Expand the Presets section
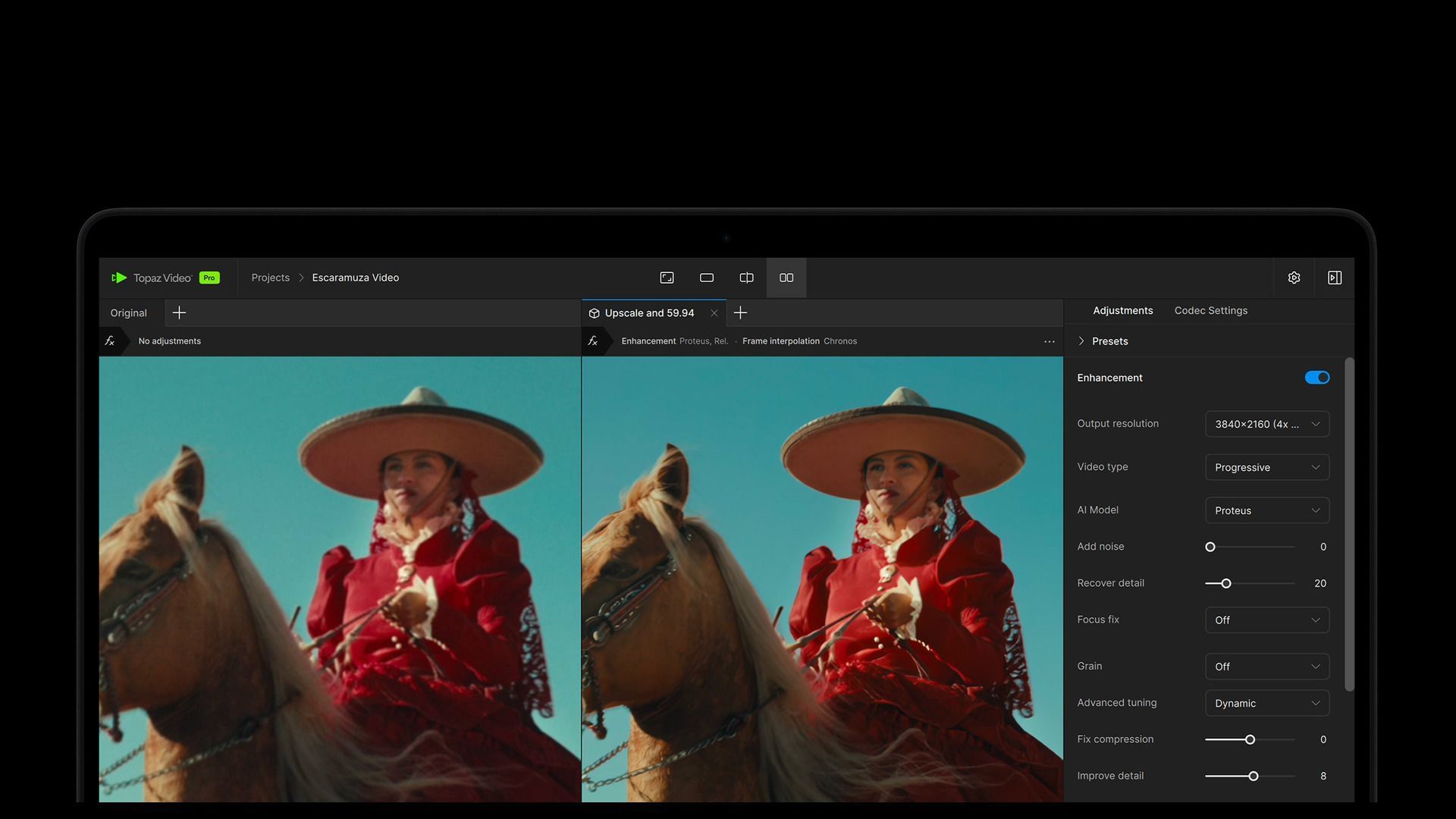Image resolution: width=1456 pixels, height=819 pixels. (x=1109, y=340)
